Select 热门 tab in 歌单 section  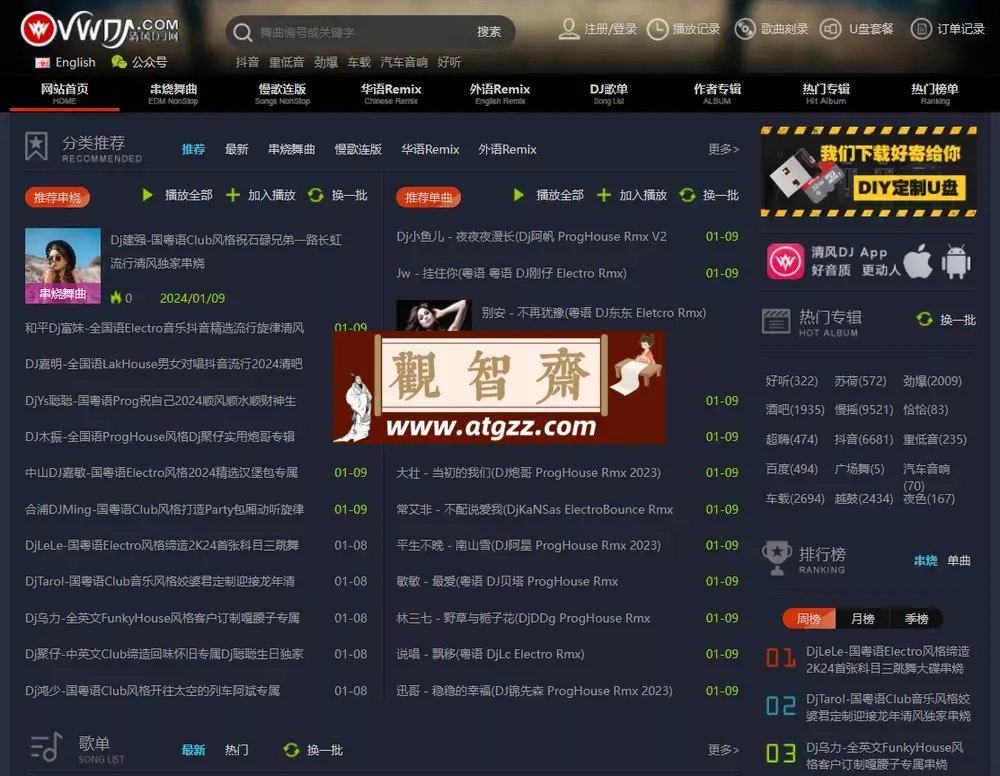tap(237, 750)
